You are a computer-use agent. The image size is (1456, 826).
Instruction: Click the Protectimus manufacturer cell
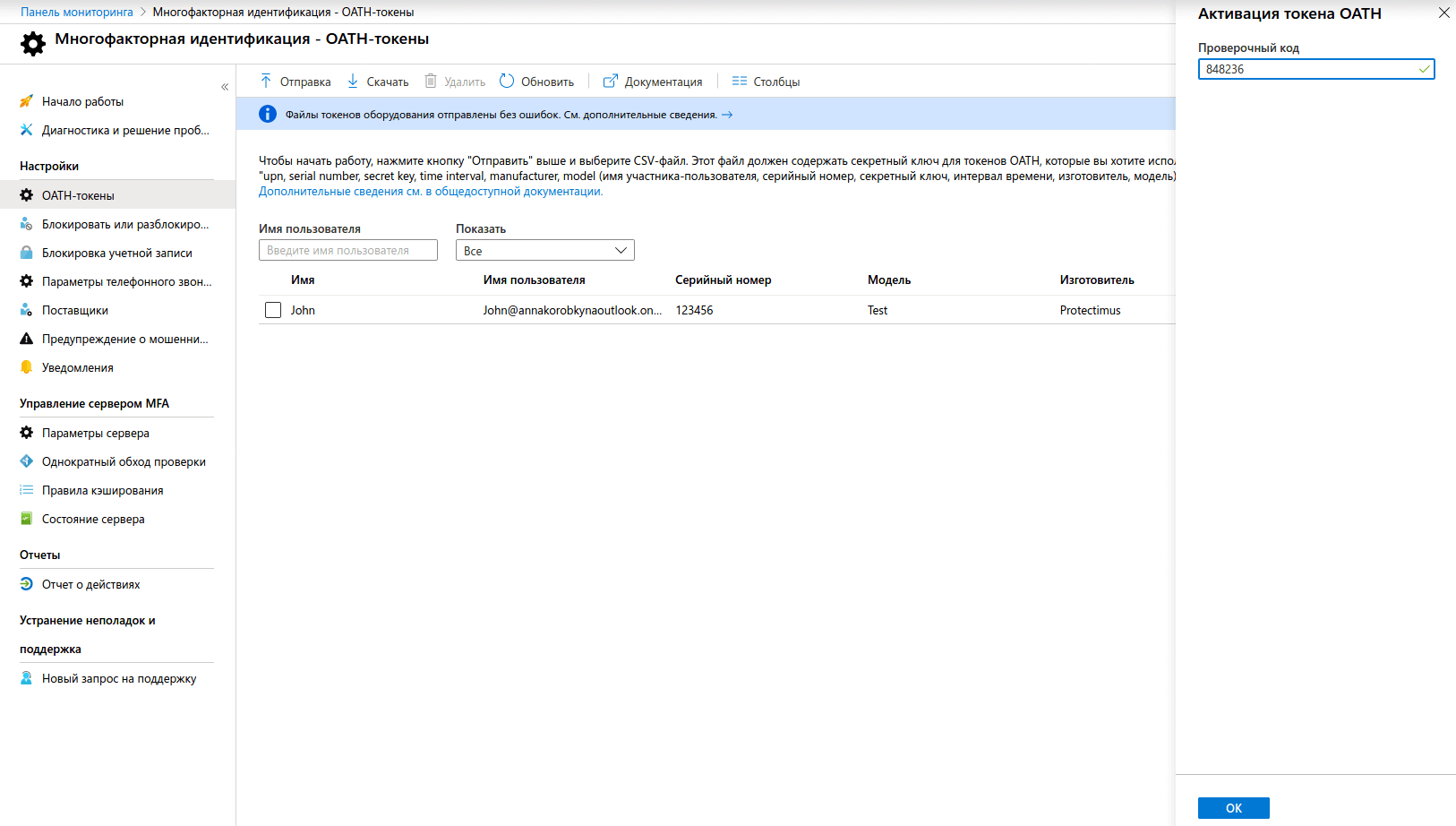(x=1091, y=310)
